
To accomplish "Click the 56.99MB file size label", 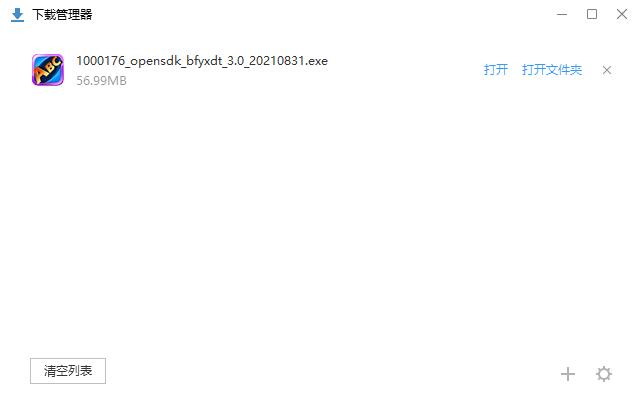I will pos(101,81).
